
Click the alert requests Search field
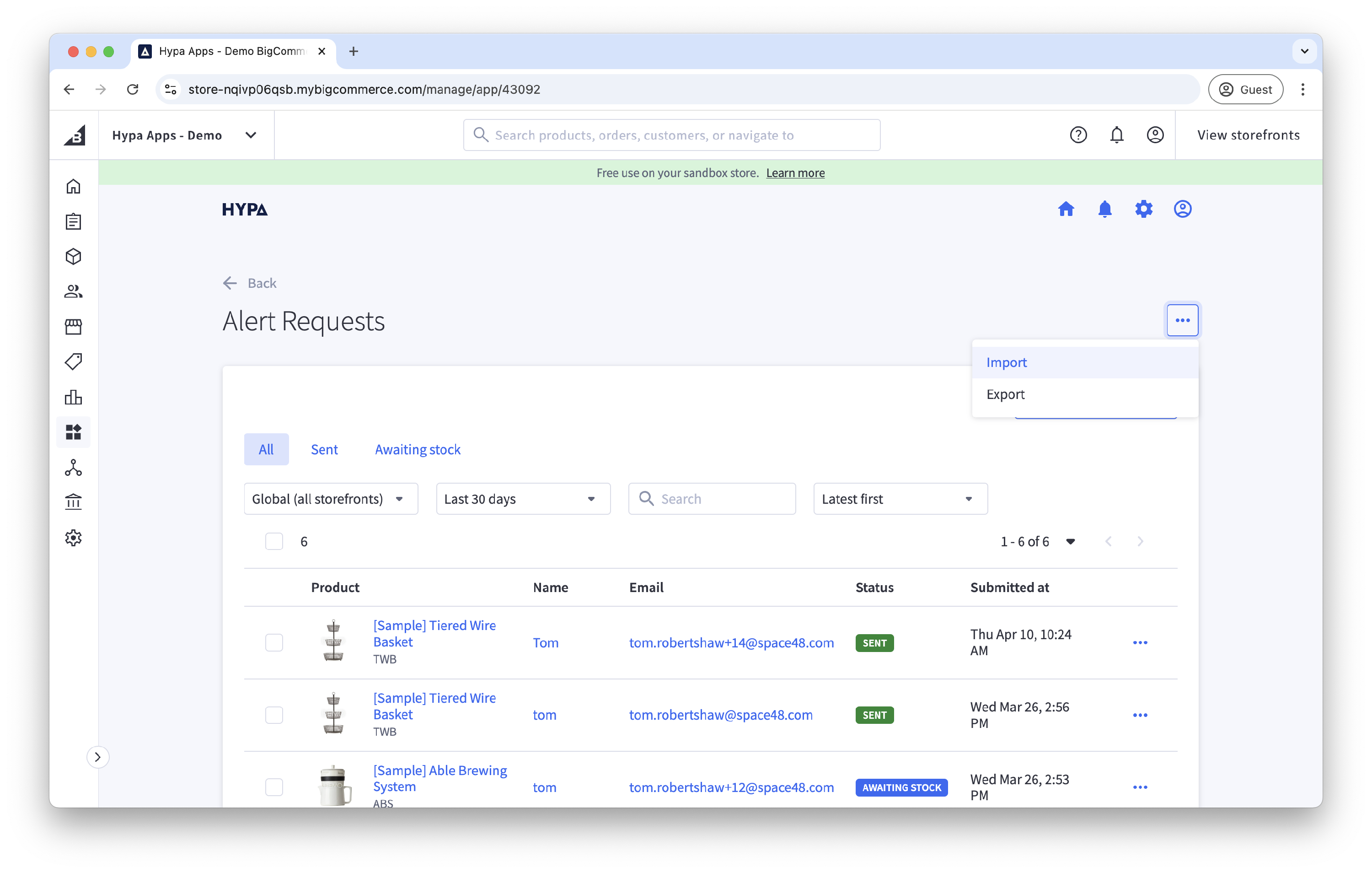coord(712,499)
